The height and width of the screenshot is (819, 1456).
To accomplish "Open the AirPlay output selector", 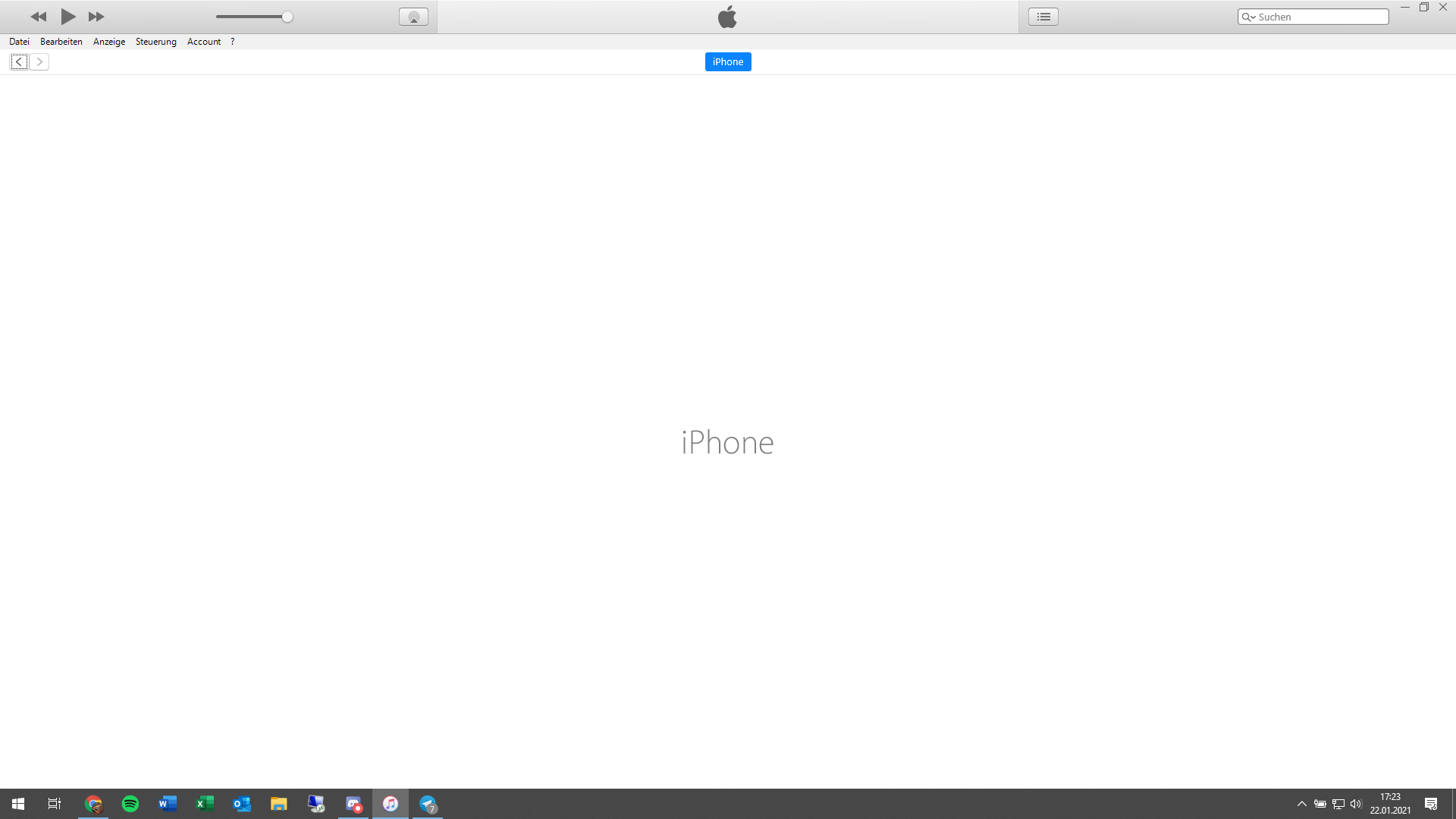I will point(413,17).
